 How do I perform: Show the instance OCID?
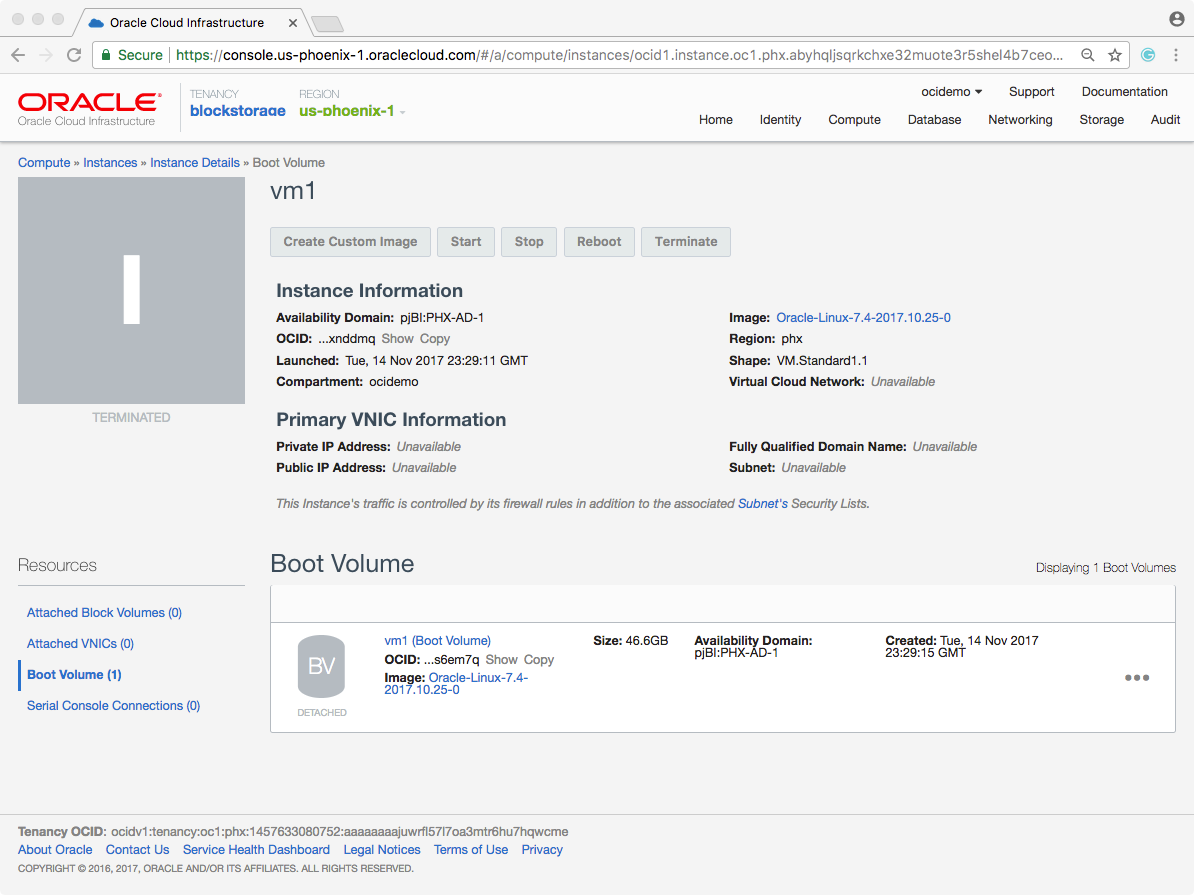pyautogui.click(x=397, y=339)
